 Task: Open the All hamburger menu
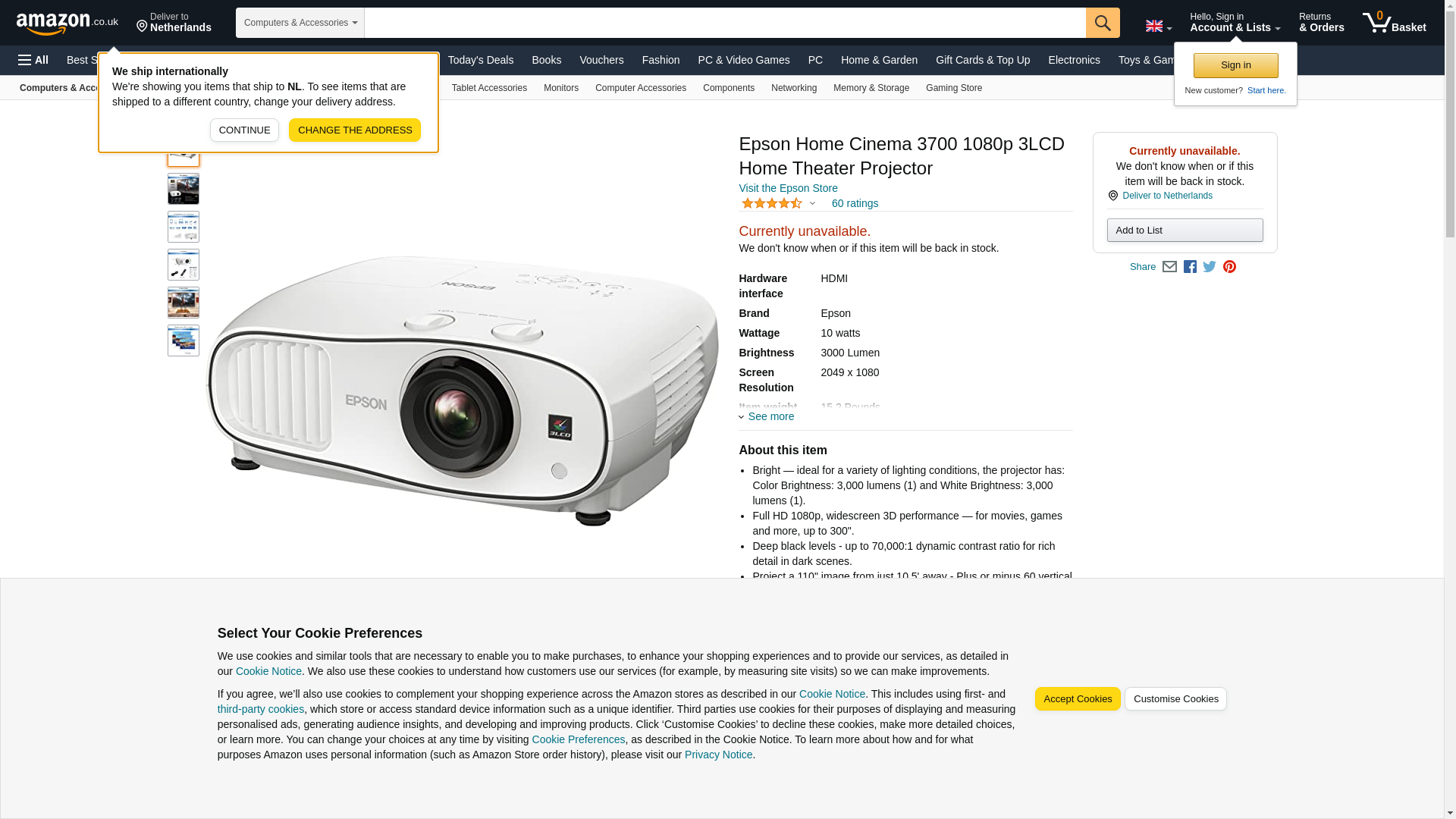pos(33,60)
